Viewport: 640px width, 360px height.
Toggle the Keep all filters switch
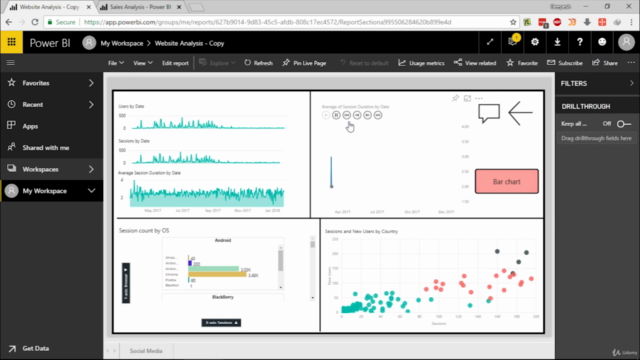[623, 124]
